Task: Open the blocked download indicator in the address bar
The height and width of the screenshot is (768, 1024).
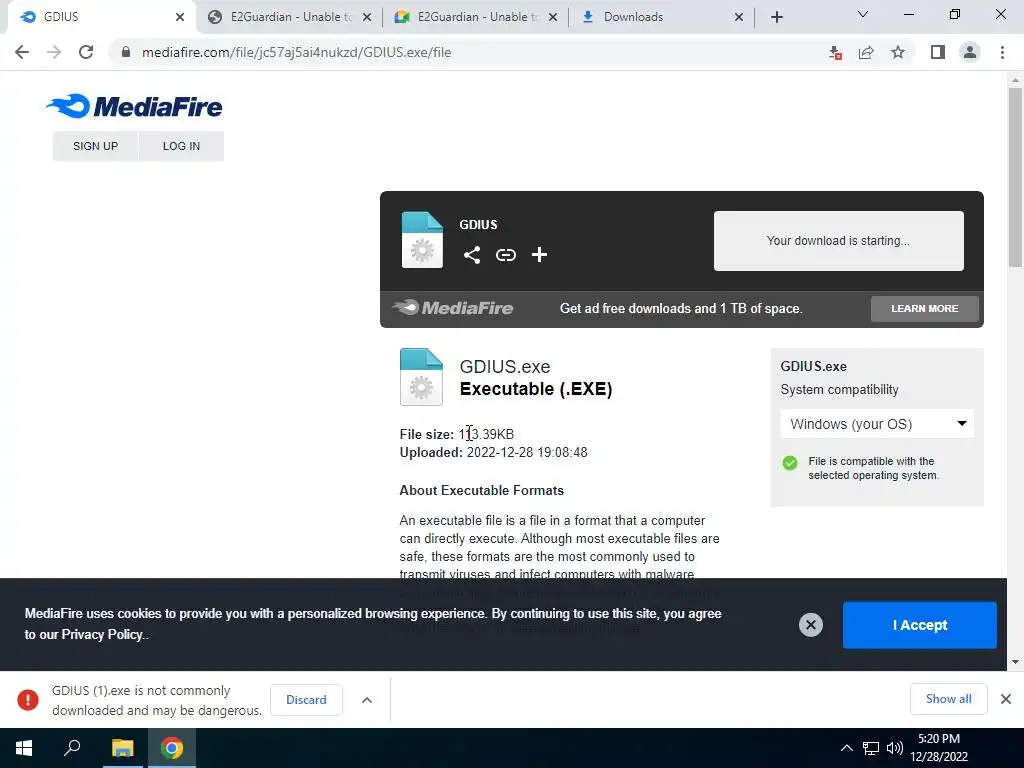Action: 835,52
